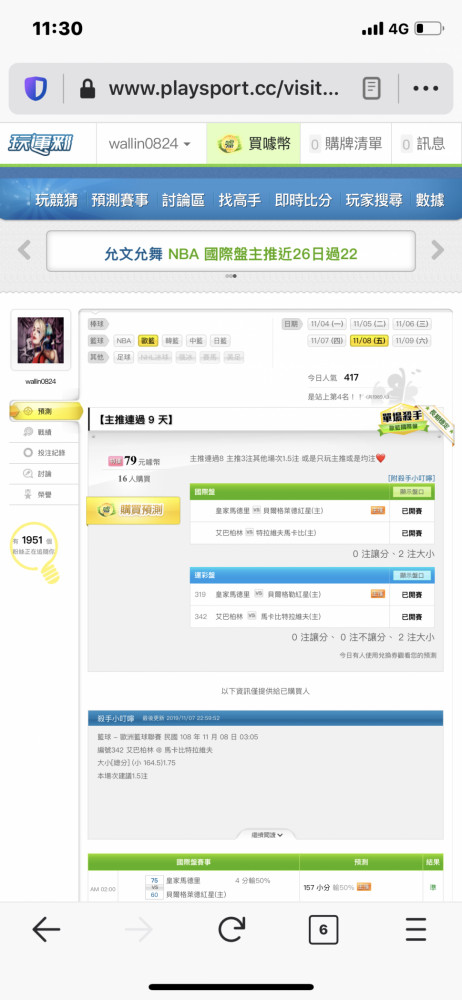Click the yellow 購買預測 button
462x1000 pixels.
[133, 510]
